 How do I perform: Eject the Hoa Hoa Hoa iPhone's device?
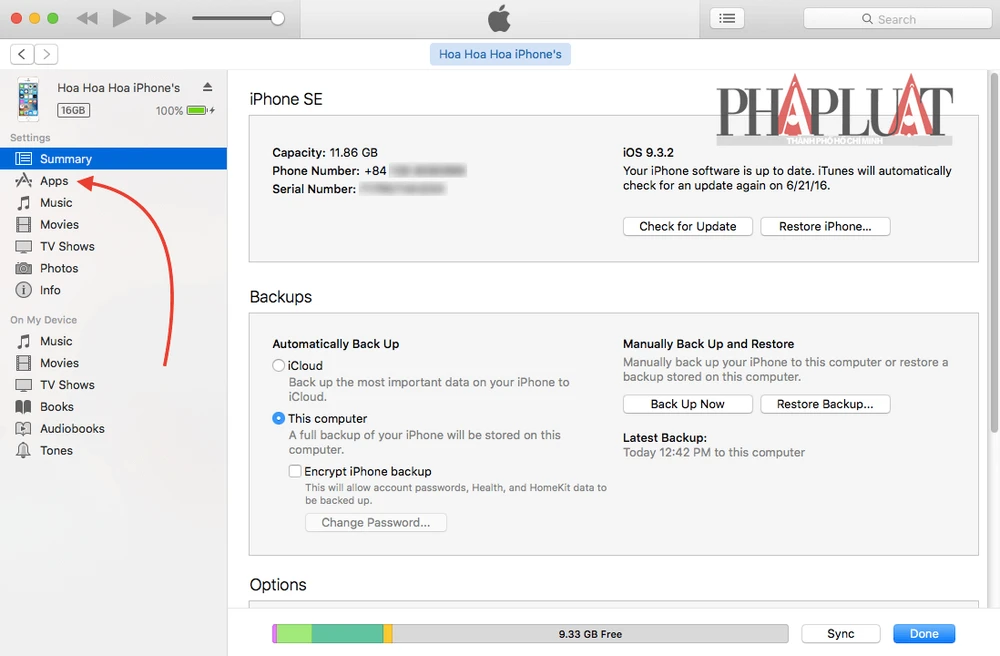(207, 88)
